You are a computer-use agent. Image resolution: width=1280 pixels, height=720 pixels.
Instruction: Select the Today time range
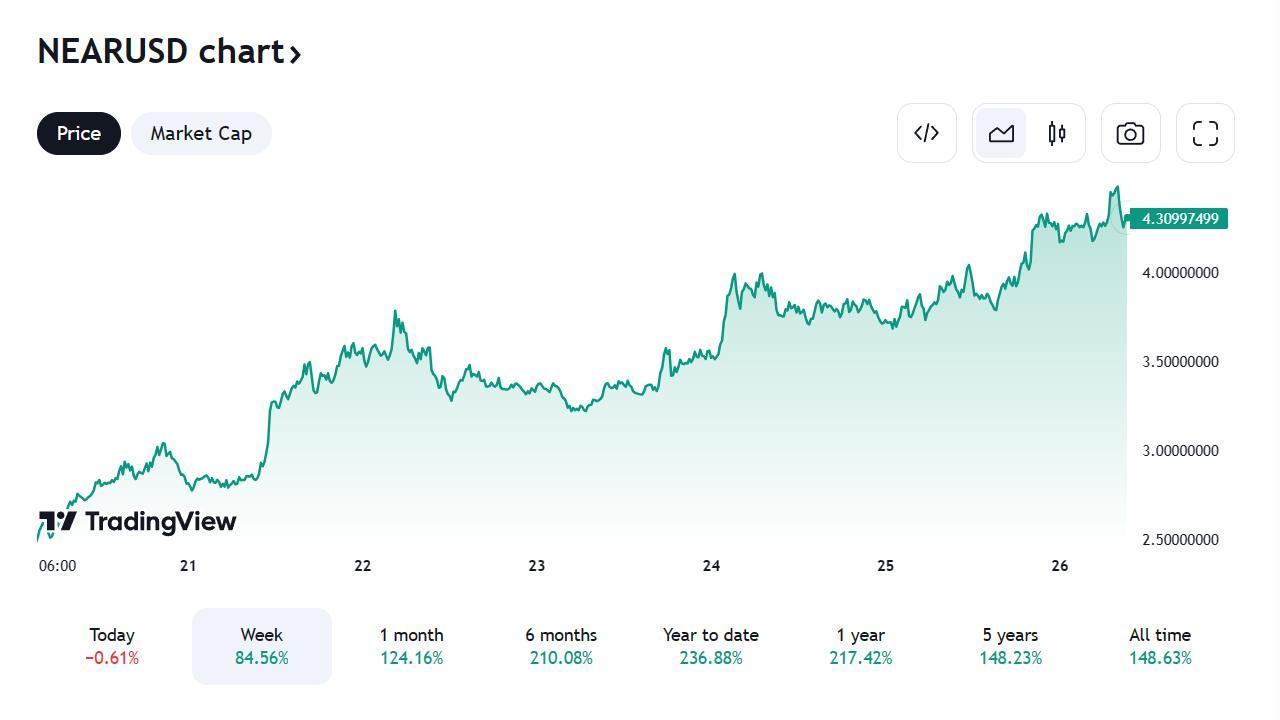pyautogui.click(x=112, y=646)
